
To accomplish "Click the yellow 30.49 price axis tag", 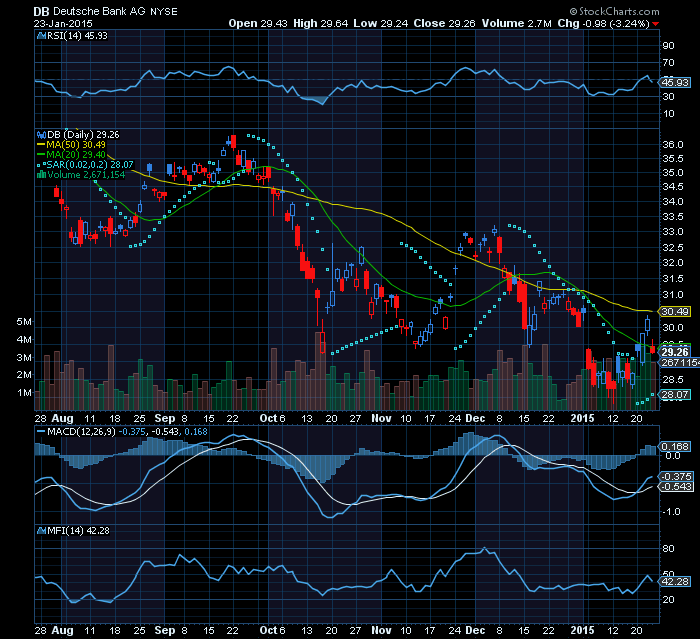I will point(675,312).
